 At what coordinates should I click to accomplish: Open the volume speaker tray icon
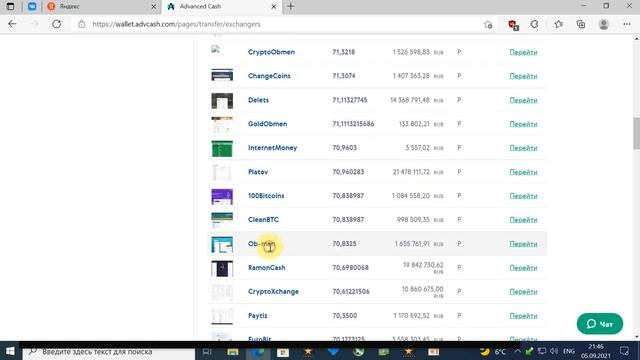553,351
